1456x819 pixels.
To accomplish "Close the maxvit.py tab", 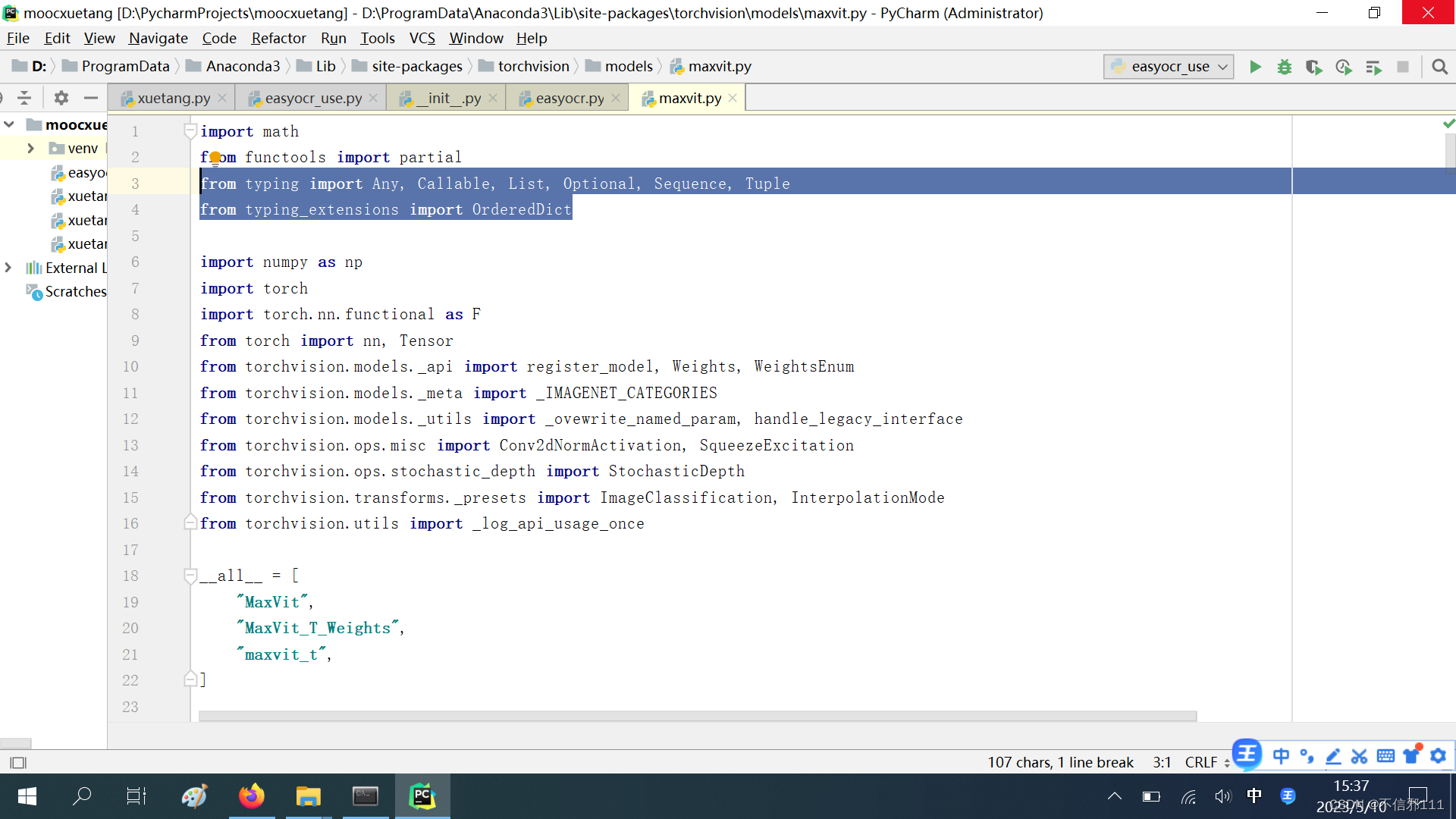I will coord(733,98).
